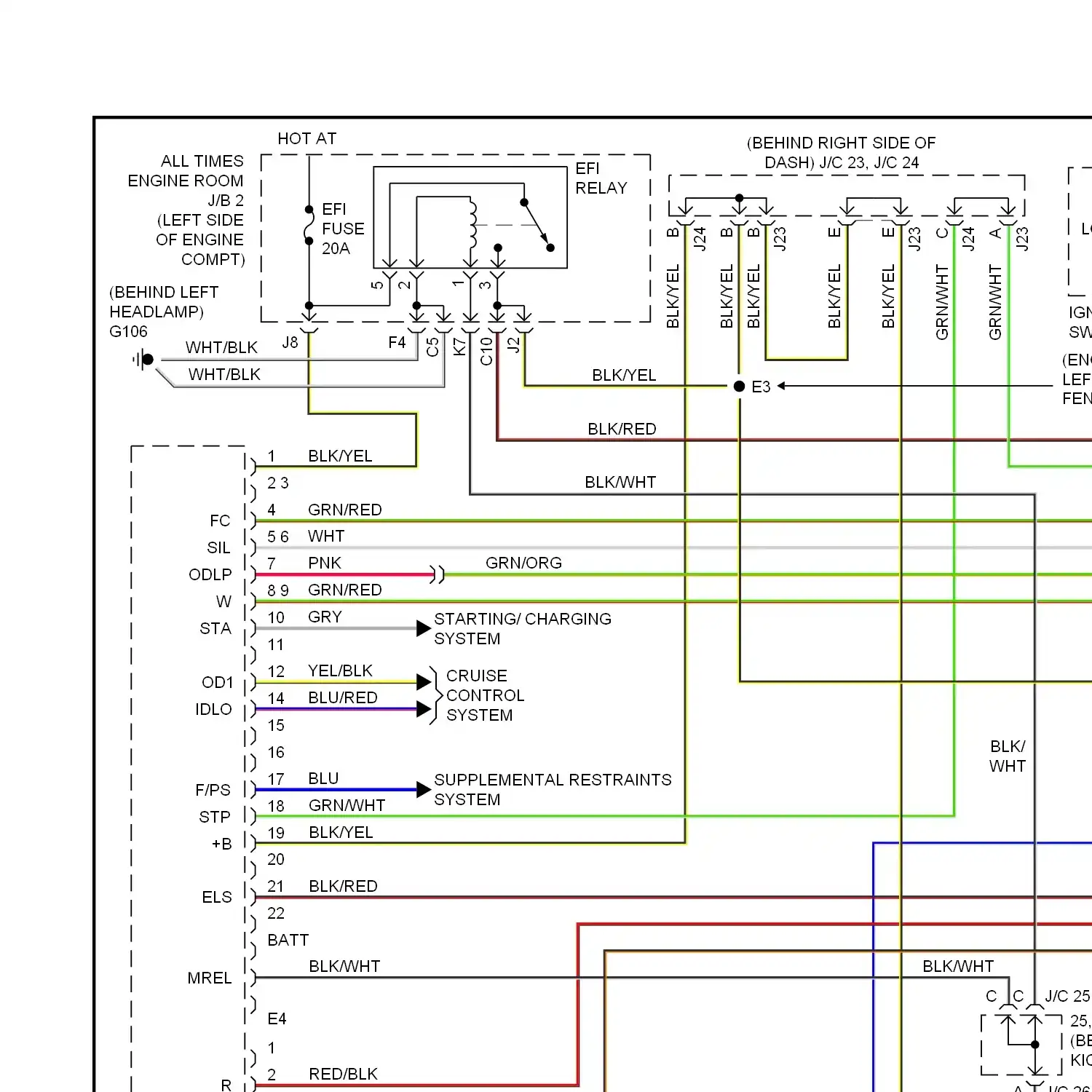Screen dimensions: 1092x1092
Task: Click the arrowhead pointing to Supplemental Restraints System
Action: [x=424, y=789]
